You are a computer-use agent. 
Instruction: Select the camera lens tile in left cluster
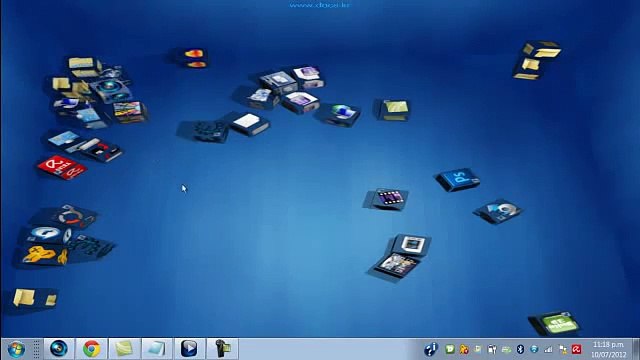pyautogui.click(x=111, y=90)
